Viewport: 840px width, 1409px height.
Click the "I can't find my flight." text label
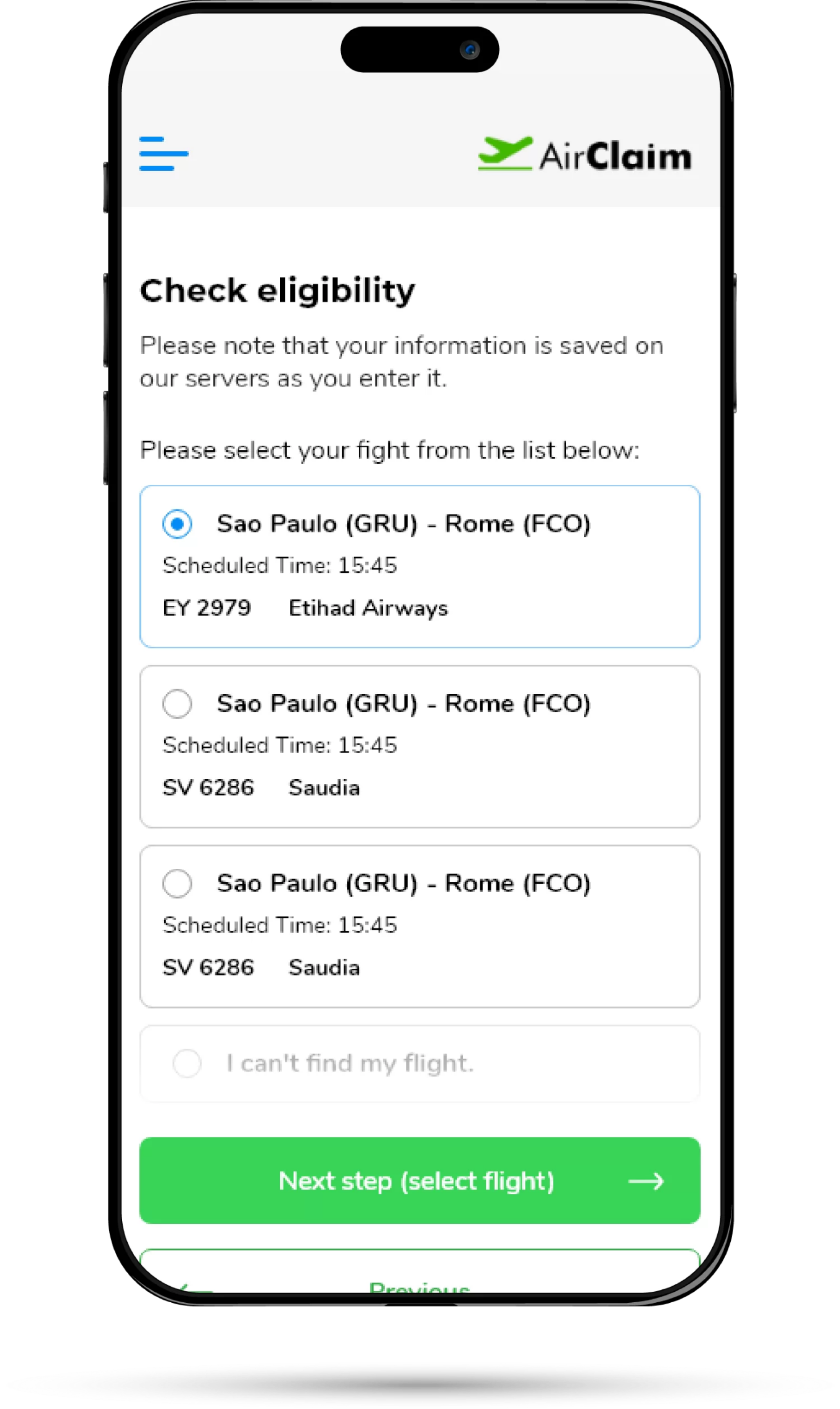tap(350, 1063)
